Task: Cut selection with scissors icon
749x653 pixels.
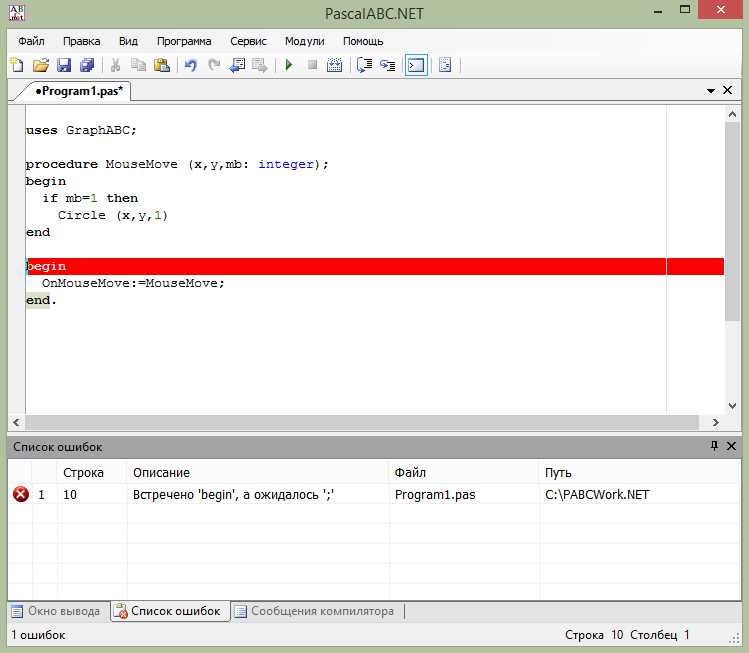Action: pos(115,65)
